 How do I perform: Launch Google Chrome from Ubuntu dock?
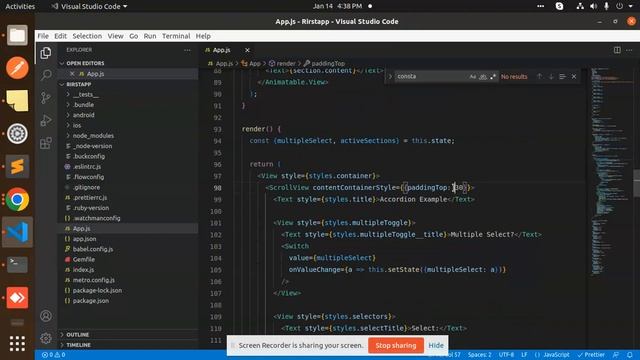click(17, 199)
